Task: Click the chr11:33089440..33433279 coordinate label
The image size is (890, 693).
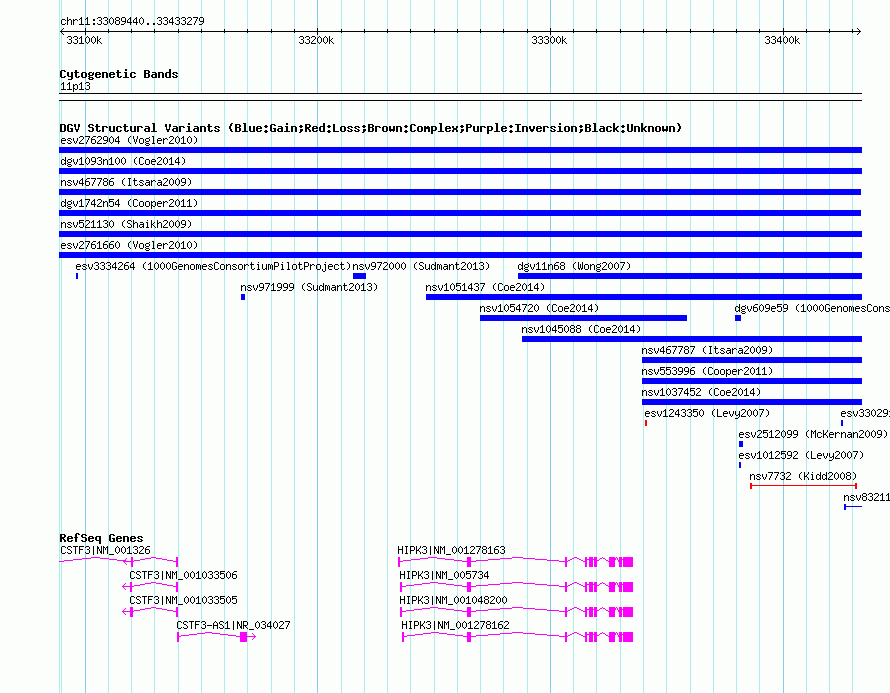Action: point(132,21)
